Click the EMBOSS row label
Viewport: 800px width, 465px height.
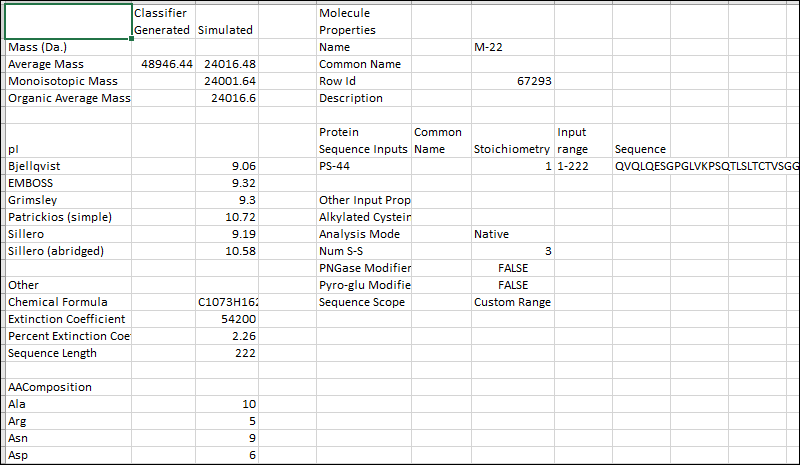[68, 183]
